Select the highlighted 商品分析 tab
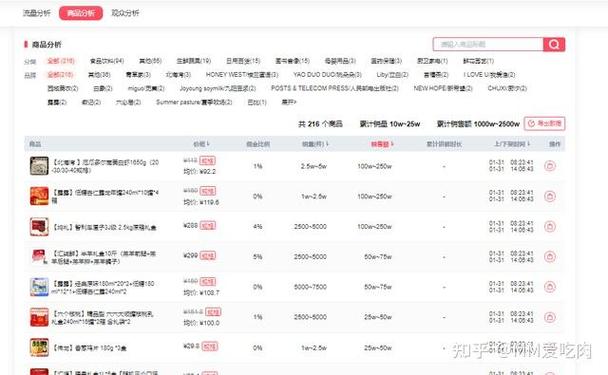The image size is (608, 375). [x=81, y=13]
